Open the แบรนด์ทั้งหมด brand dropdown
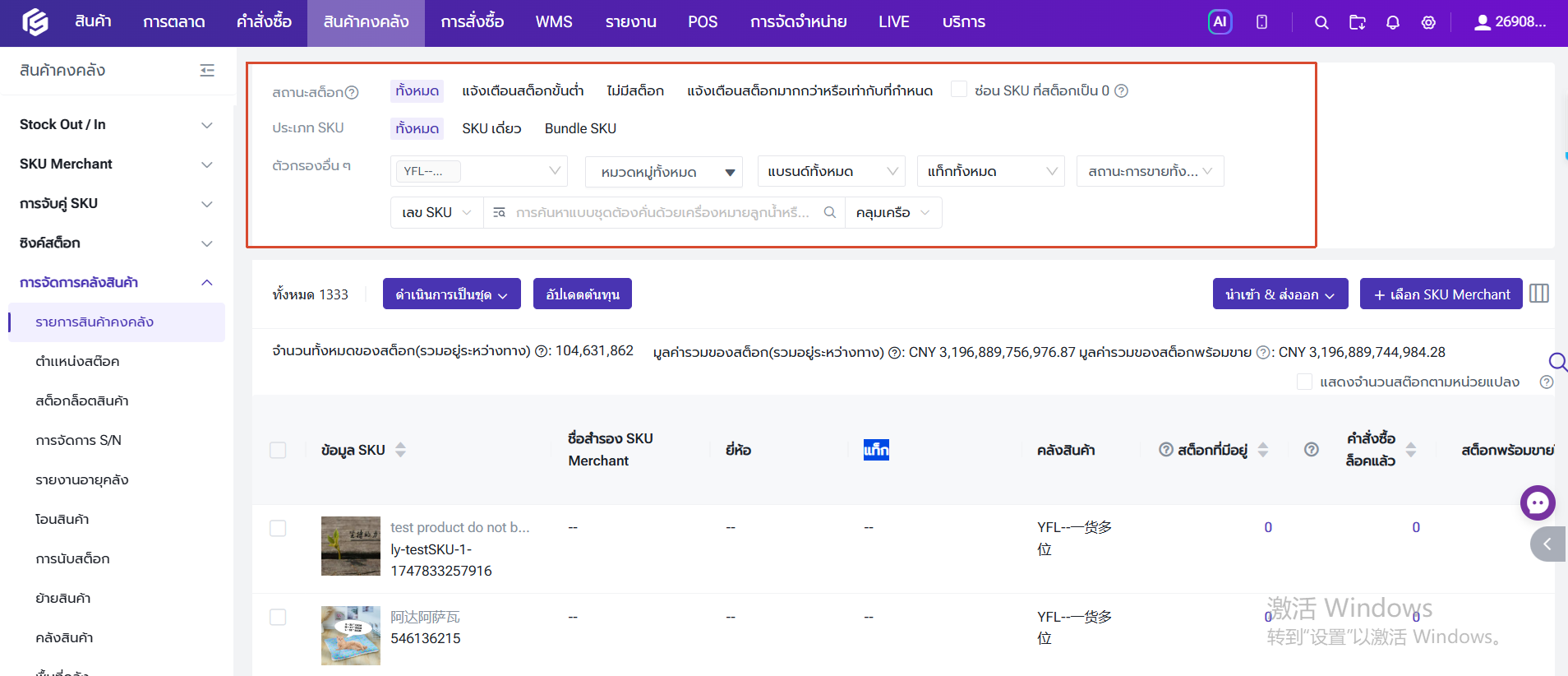This screenshot has width=1568, height=676. [x=831, y=171]
